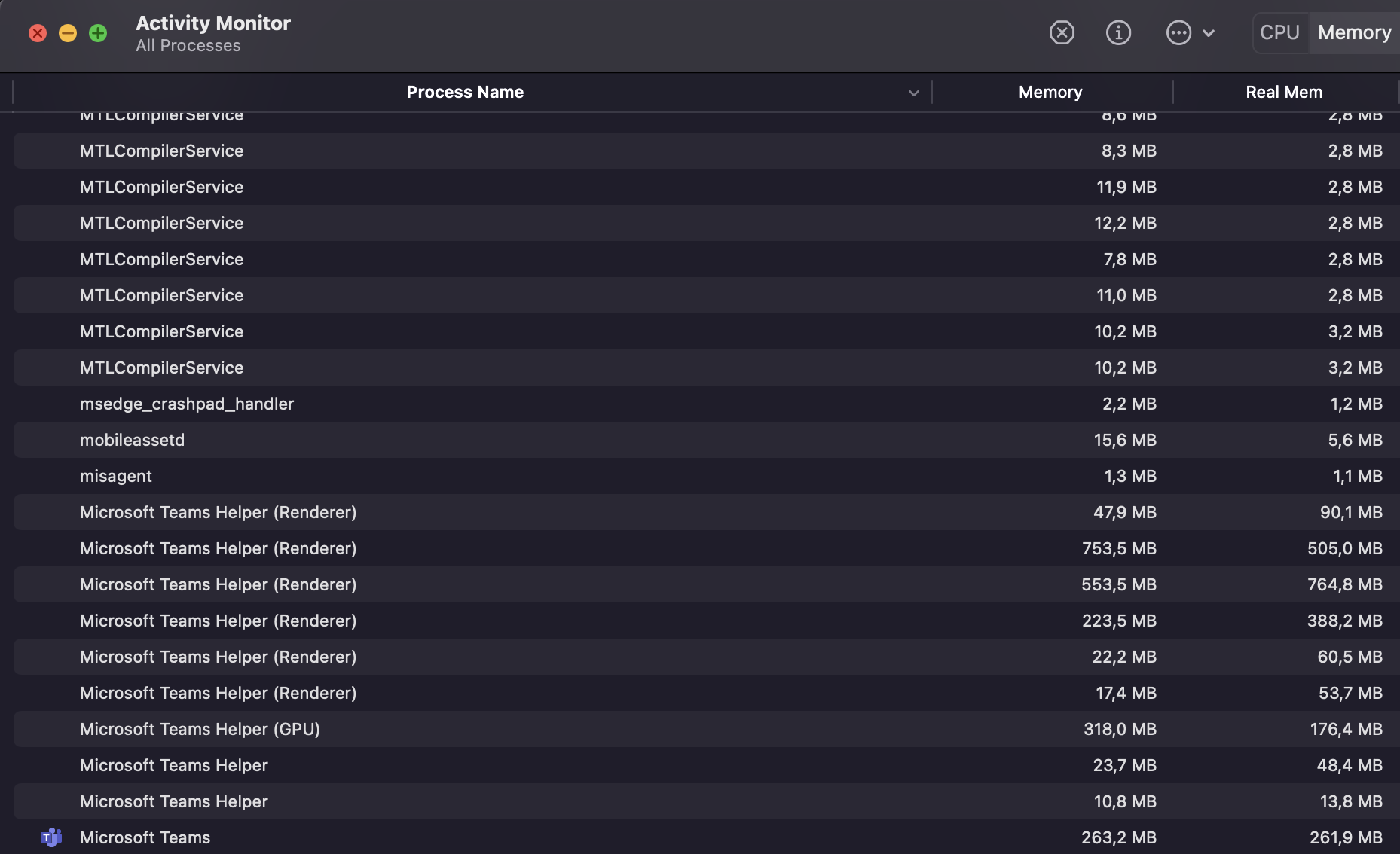1400x854 pixels.
Task: Select MTLCompilerService row with 11,0 MB
Action: [706, 295]
